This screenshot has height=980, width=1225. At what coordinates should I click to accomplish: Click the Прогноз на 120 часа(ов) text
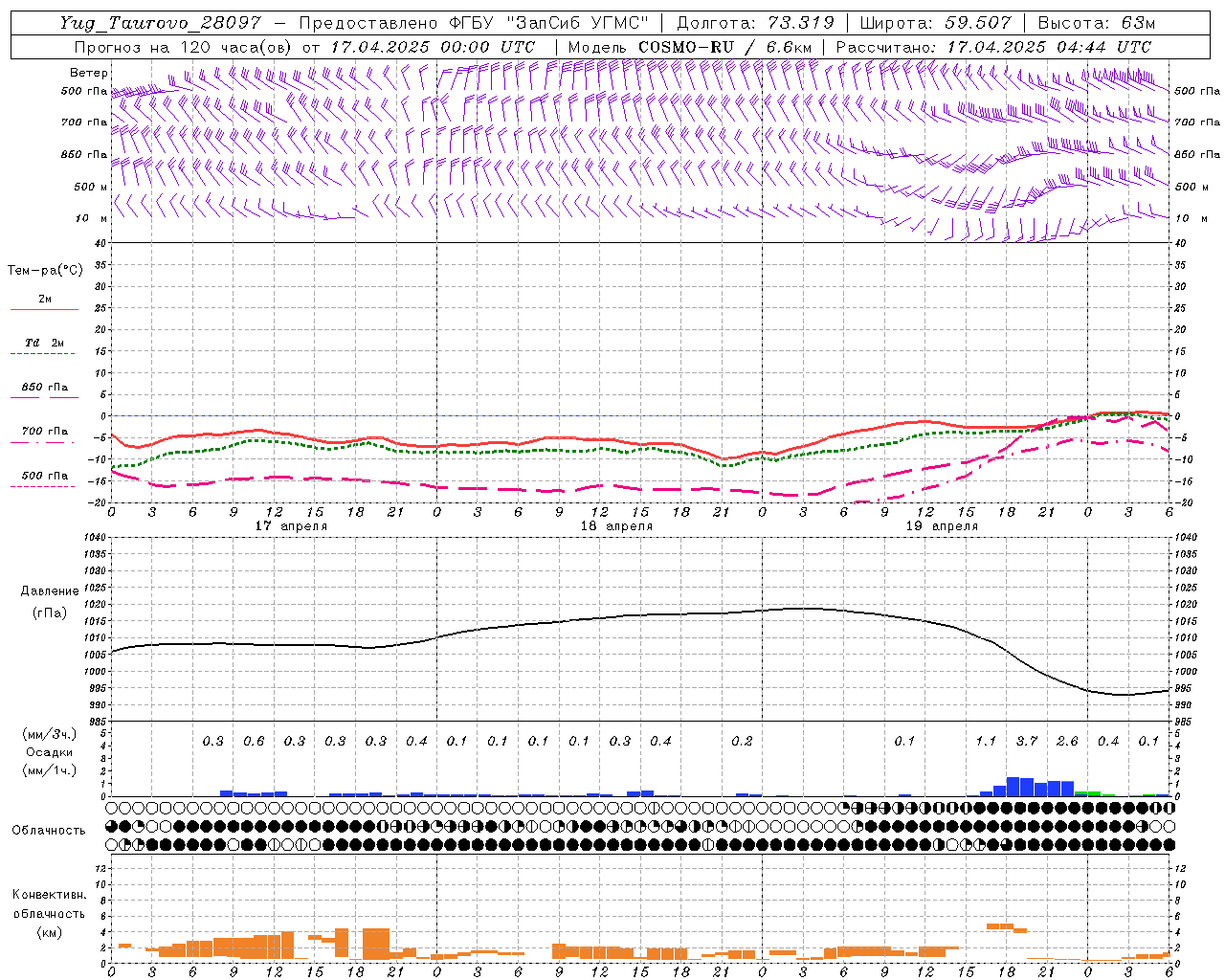(184, 47)
